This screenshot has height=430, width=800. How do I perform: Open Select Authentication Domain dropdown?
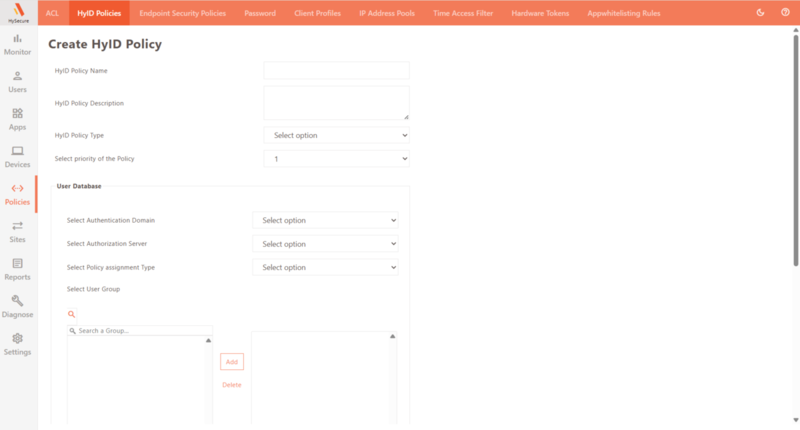click(x=326, y=220)
